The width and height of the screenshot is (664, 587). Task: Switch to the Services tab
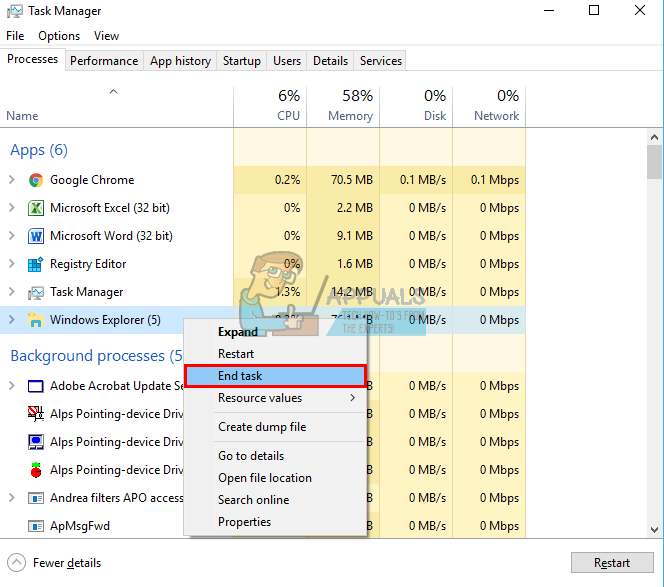[381, 61]
